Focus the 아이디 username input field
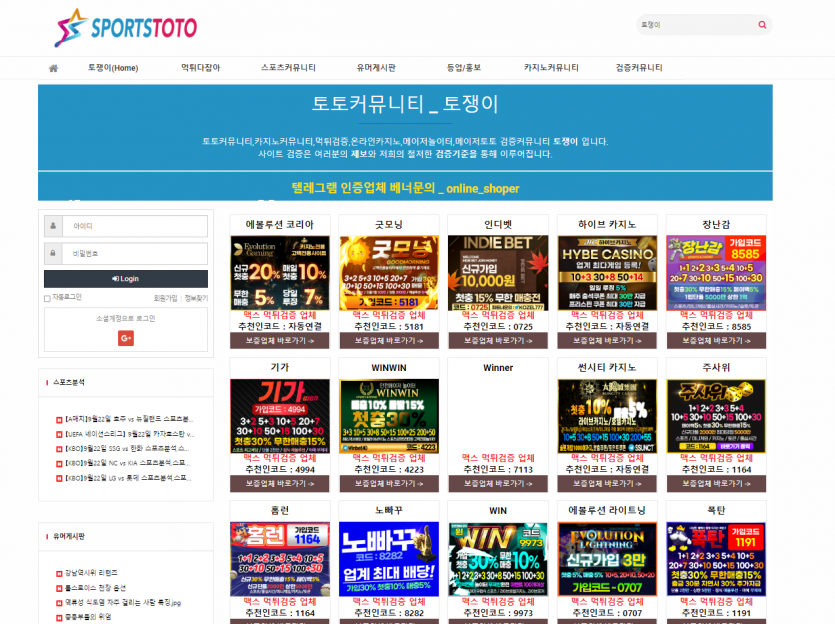Screen dimensions: 835x624 (135, 226)
